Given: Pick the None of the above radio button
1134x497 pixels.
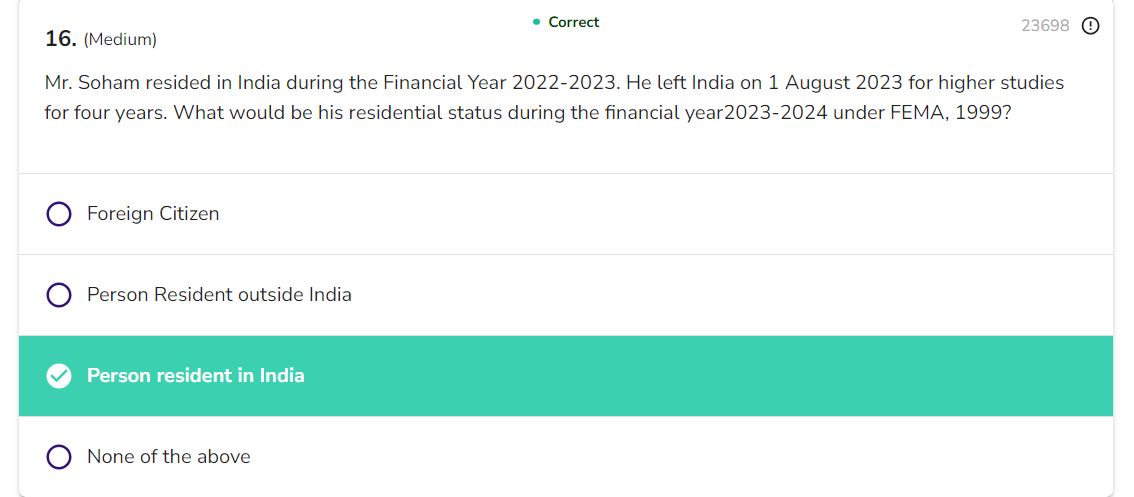Looking at the screenshot, I should pos(59,457).
